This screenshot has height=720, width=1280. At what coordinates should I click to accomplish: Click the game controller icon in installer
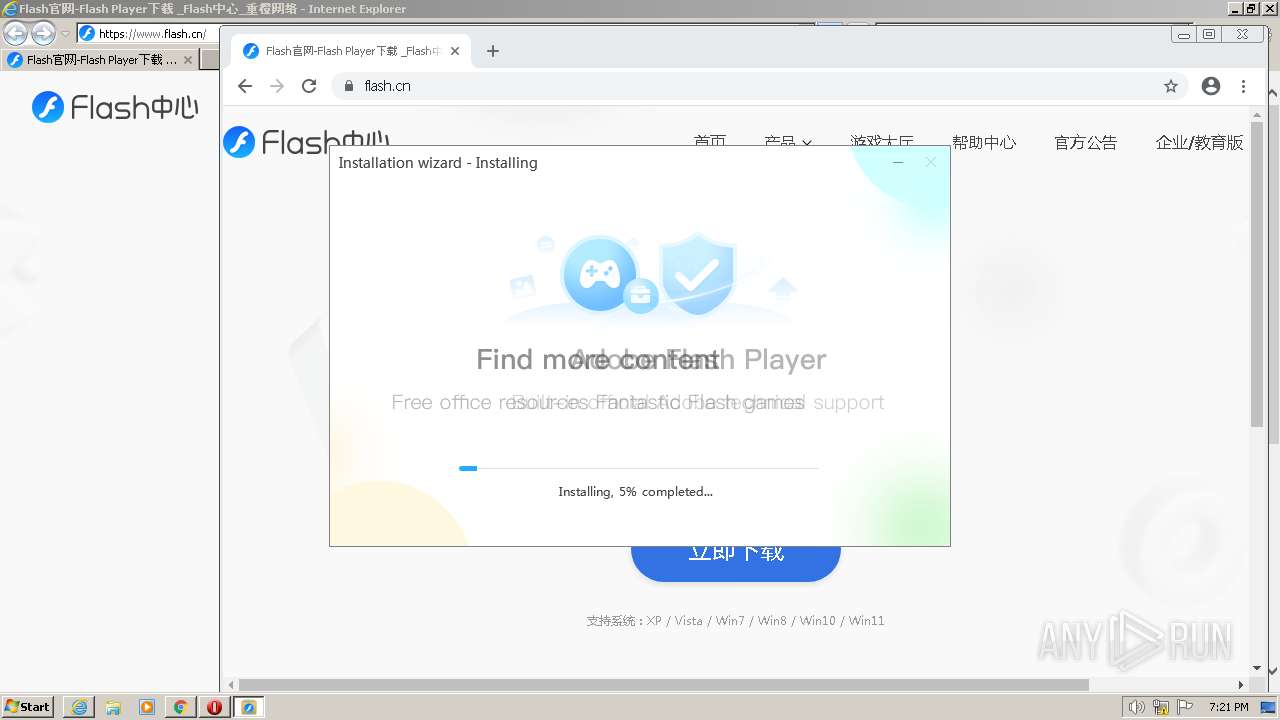click(600, 273)
